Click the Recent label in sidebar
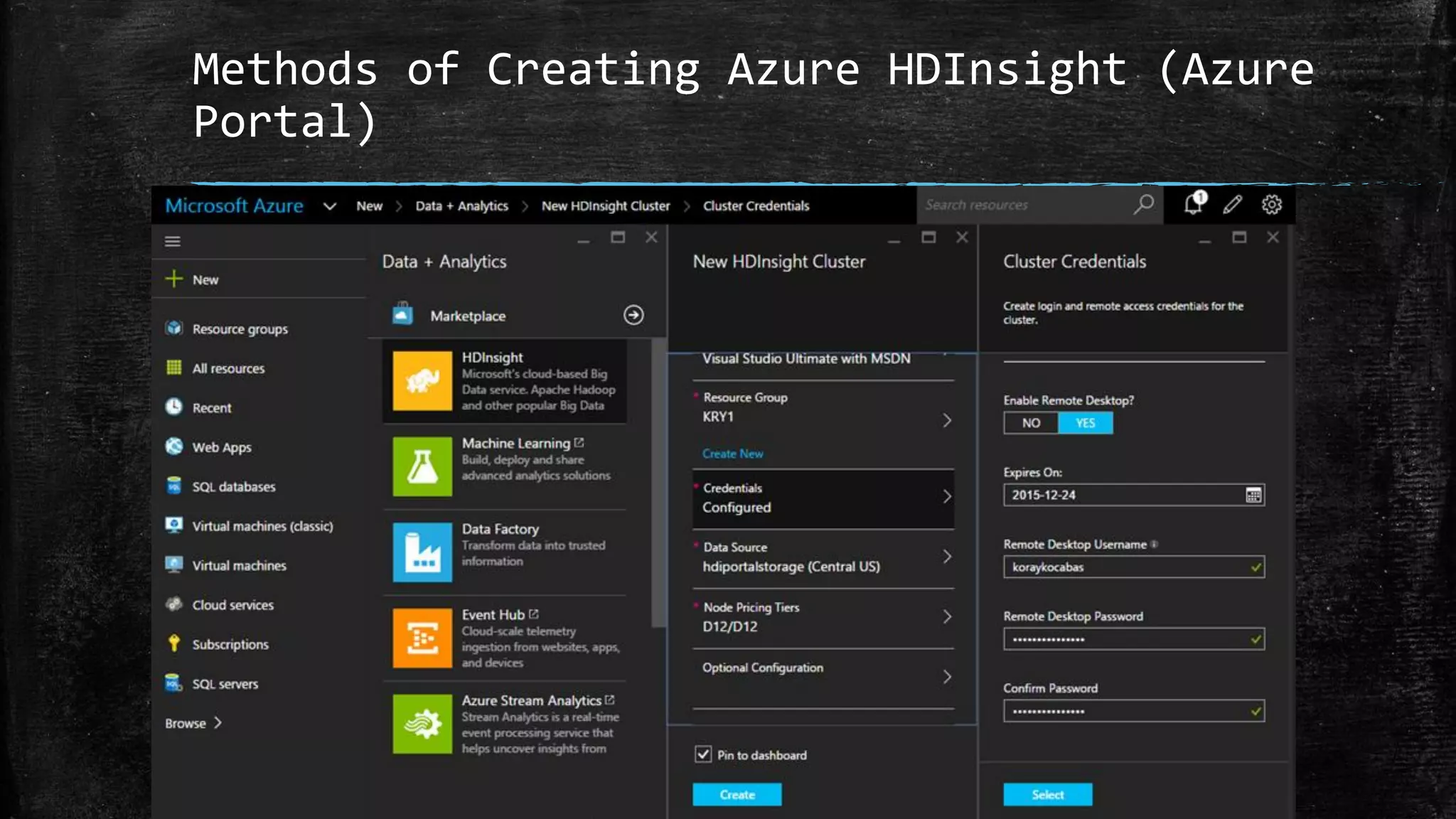 pyautogui.click(x=212, y=408)
